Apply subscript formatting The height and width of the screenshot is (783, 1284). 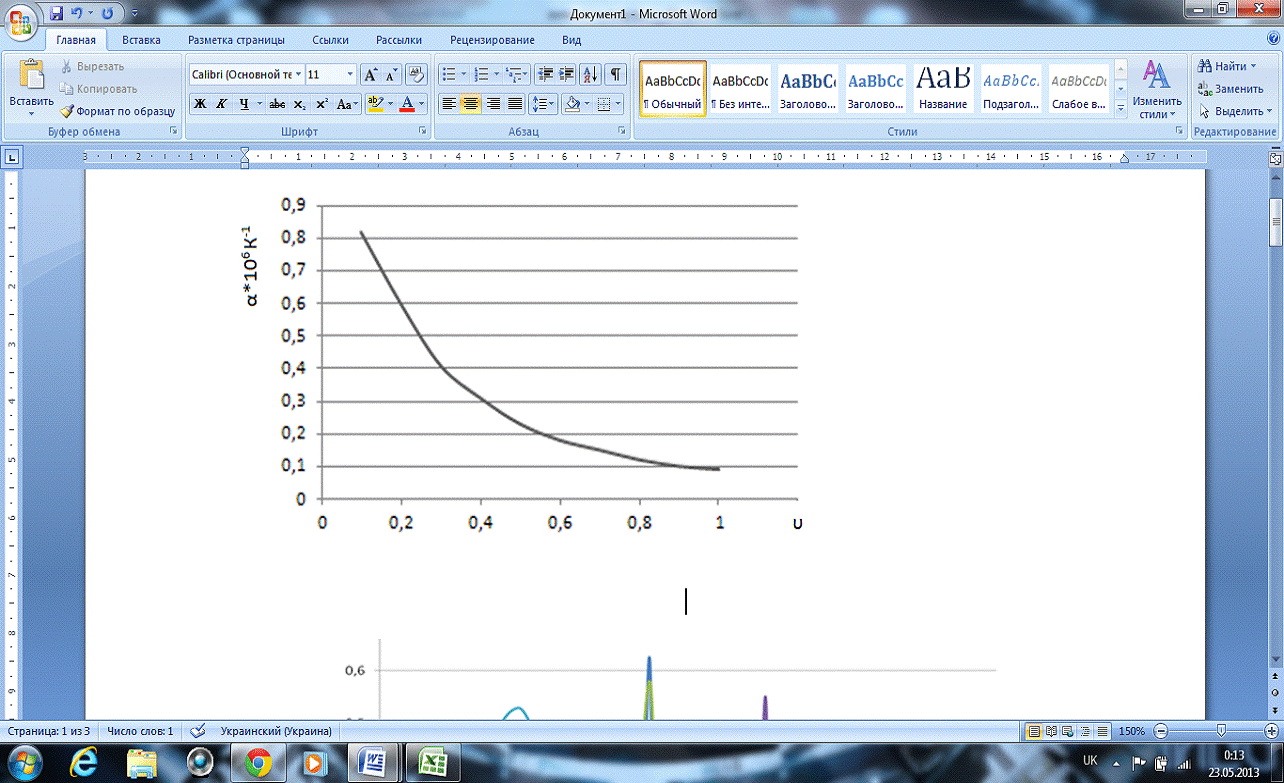click(299, 104)
